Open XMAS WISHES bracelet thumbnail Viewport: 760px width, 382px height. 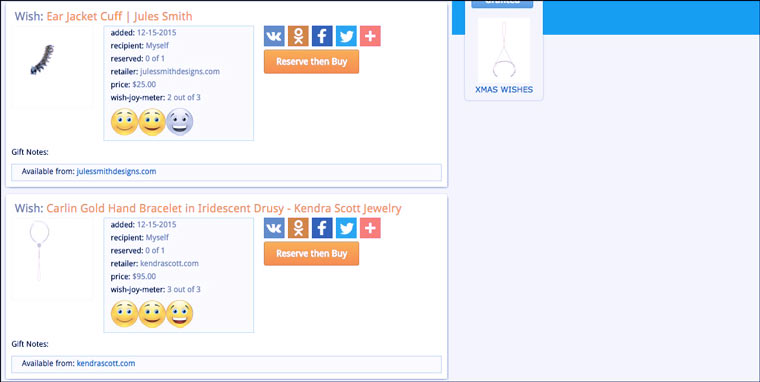[x=504, y=50]
